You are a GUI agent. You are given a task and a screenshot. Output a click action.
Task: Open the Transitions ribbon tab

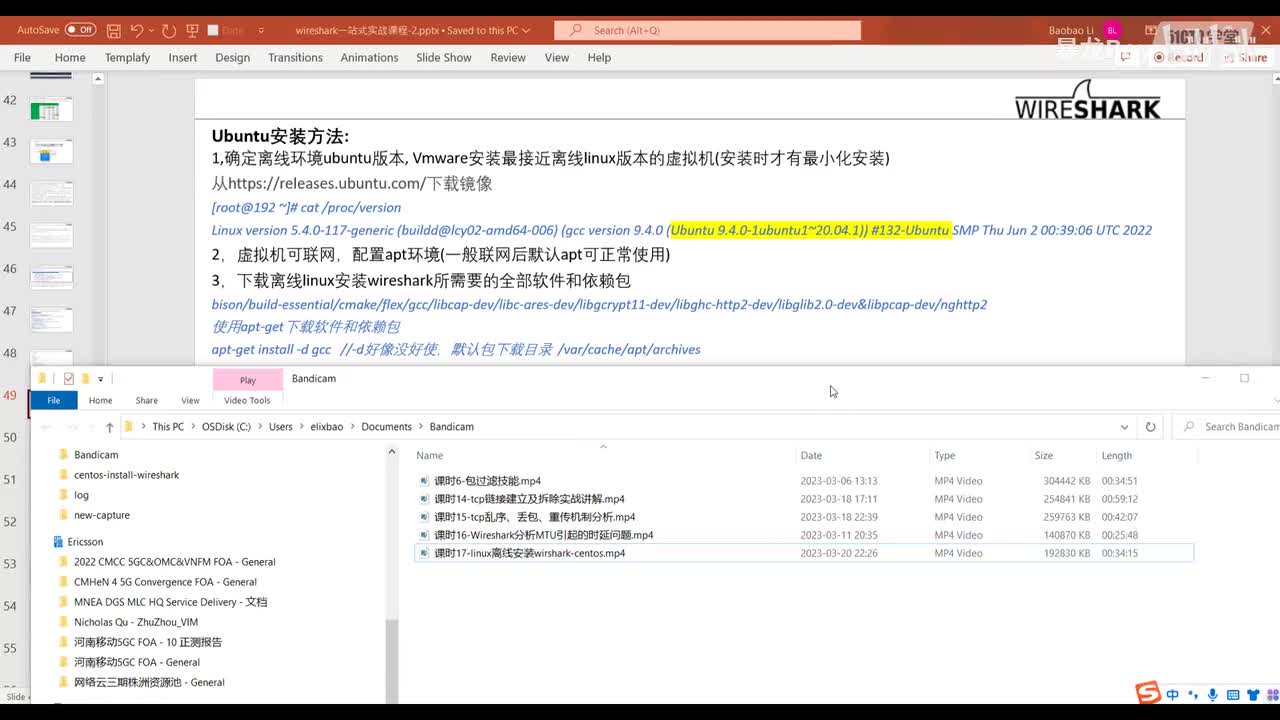coord(295,57)
